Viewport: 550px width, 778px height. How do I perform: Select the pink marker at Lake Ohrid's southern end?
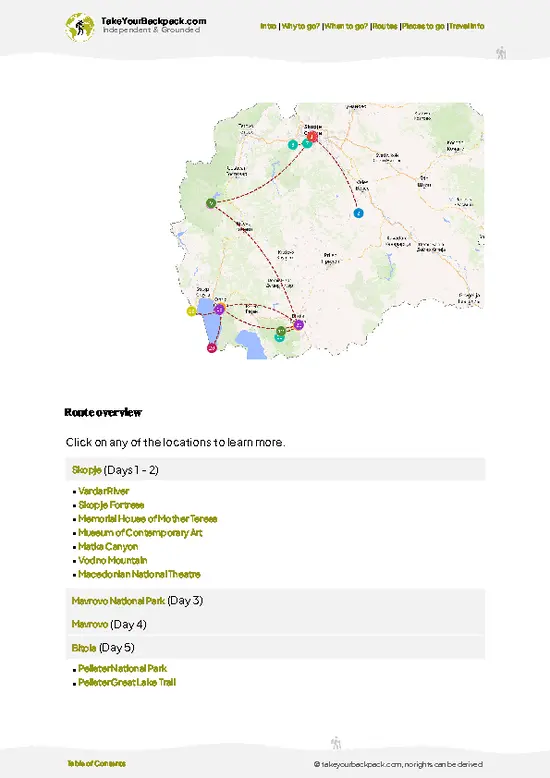(x=211, y=348)
